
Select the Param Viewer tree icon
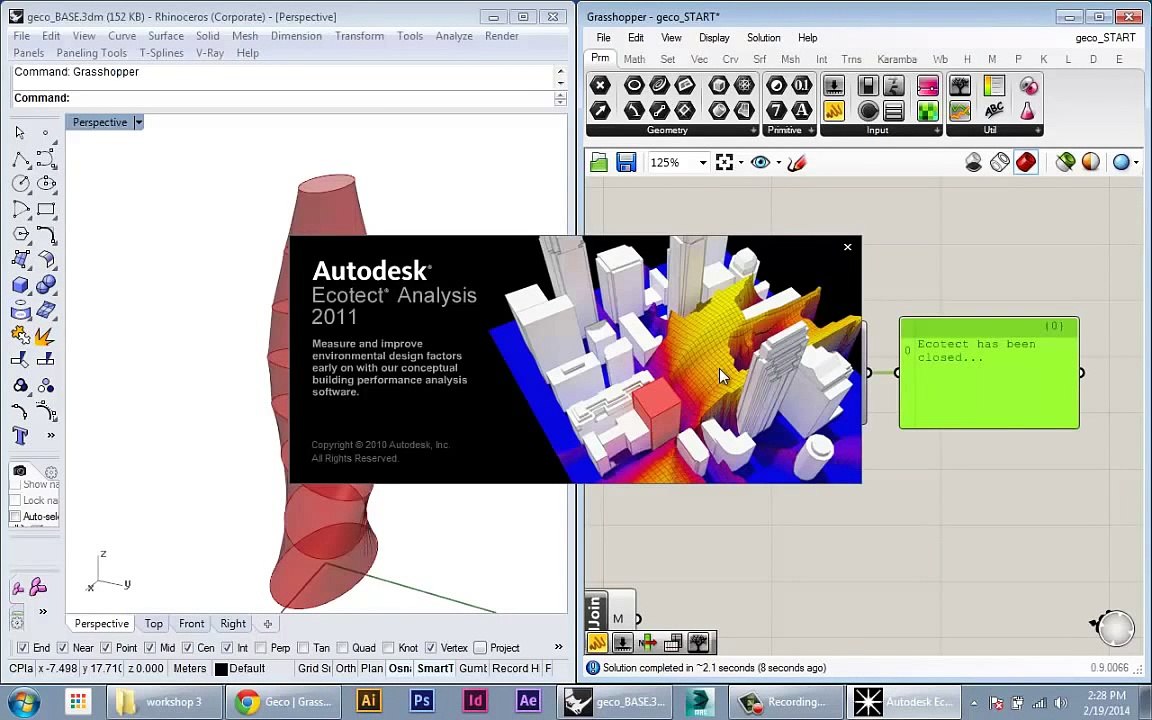coord(960,86)
